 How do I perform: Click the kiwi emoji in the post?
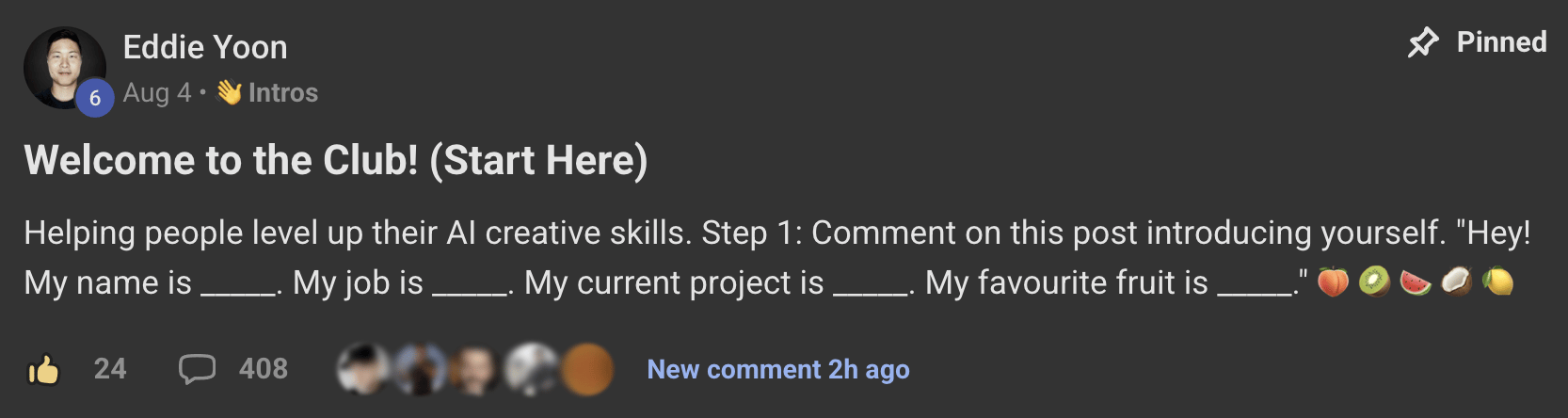coord(1374,281)
